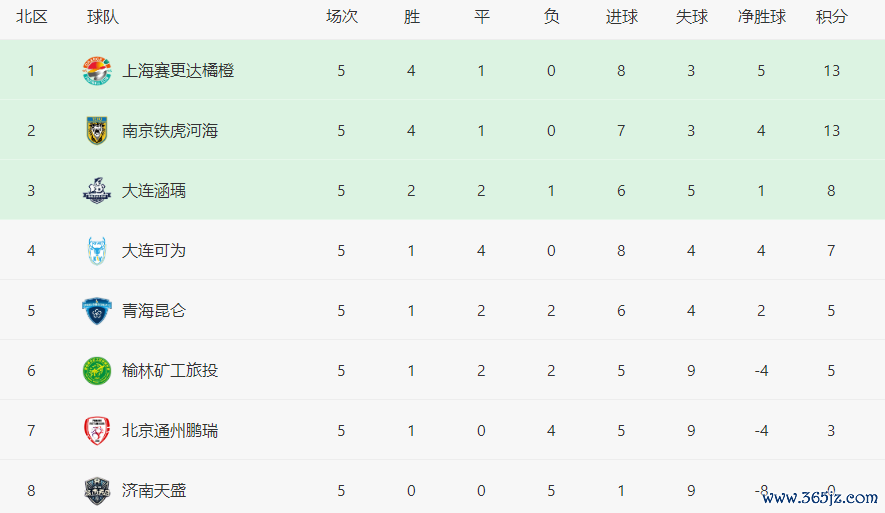Open the 上海赛更达橘橙 team name link
Viewport: 885px width, 513px height.
pyautogui.click(x=178, y=71)
